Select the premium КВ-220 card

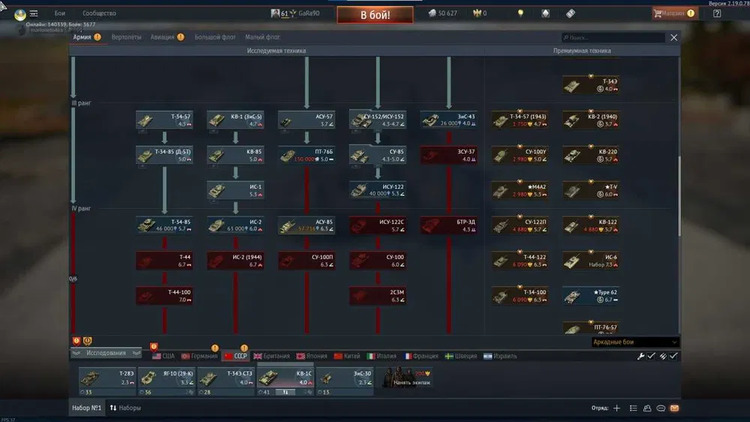(x=591, y=155)
